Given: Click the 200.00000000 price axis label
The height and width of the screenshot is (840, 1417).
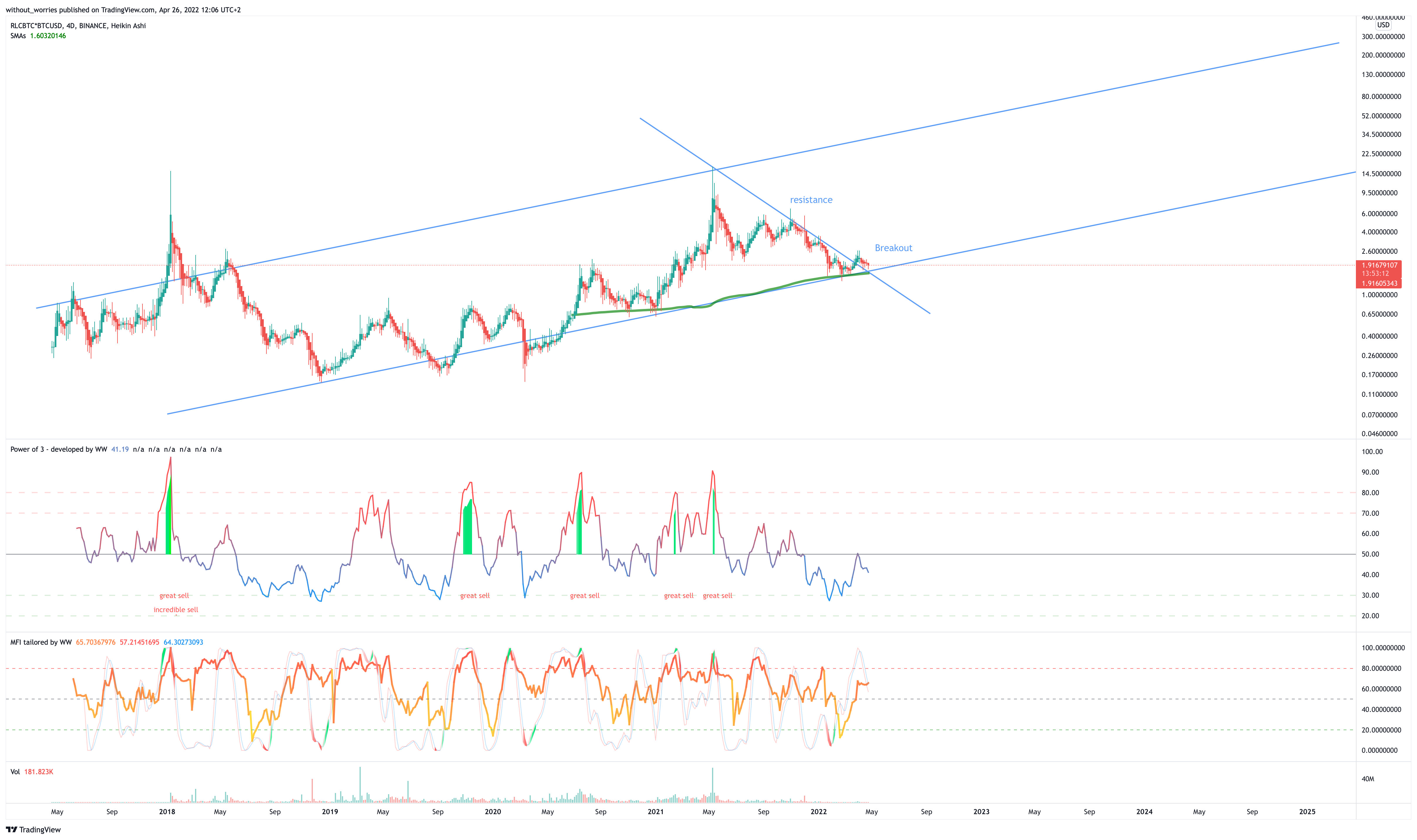Looking at the screenshot, I should coord(1383,56).
